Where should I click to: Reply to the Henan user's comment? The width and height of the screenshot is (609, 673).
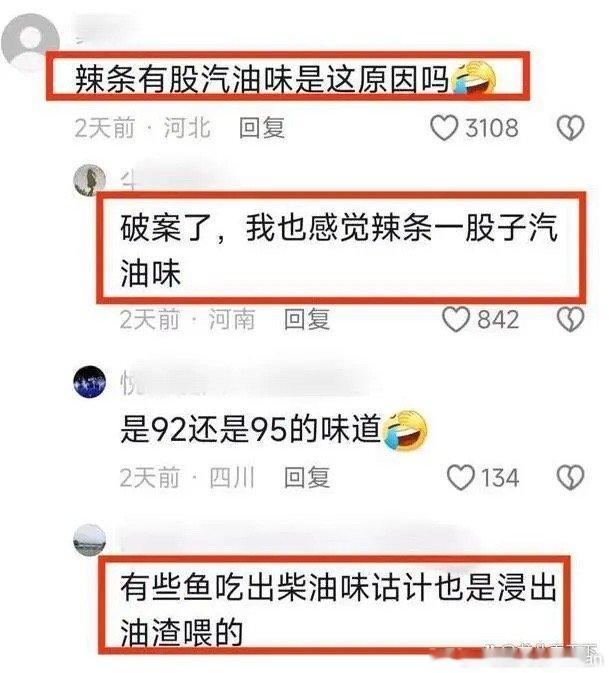coord(307,319)
